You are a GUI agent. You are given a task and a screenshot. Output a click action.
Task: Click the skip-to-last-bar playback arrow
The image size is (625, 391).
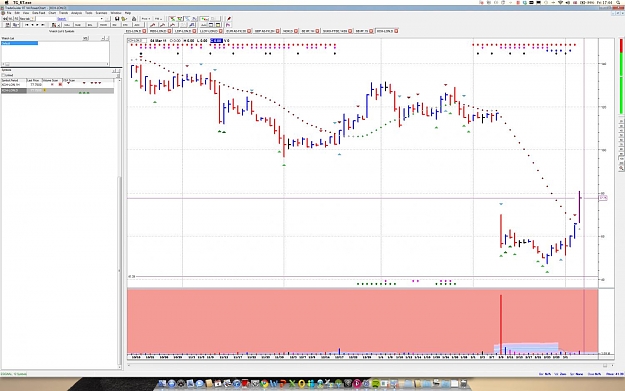pos(43,25)
